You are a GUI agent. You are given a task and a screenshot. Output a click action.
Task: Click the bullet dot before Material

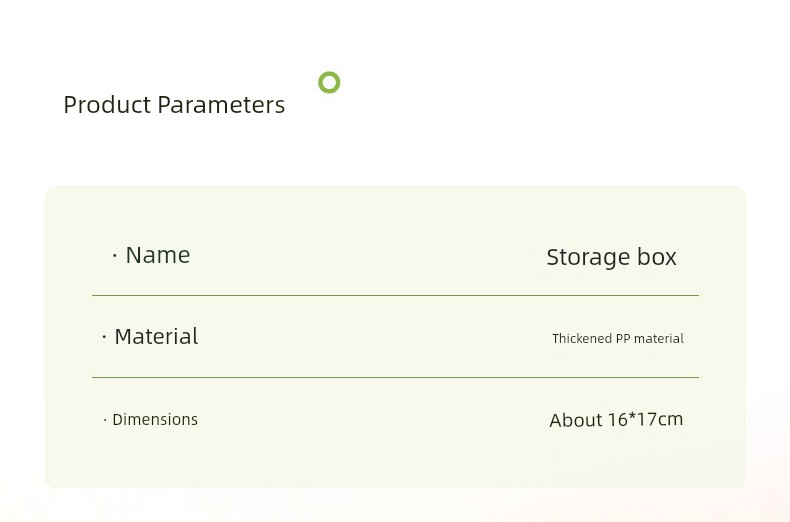pos(104,337)
